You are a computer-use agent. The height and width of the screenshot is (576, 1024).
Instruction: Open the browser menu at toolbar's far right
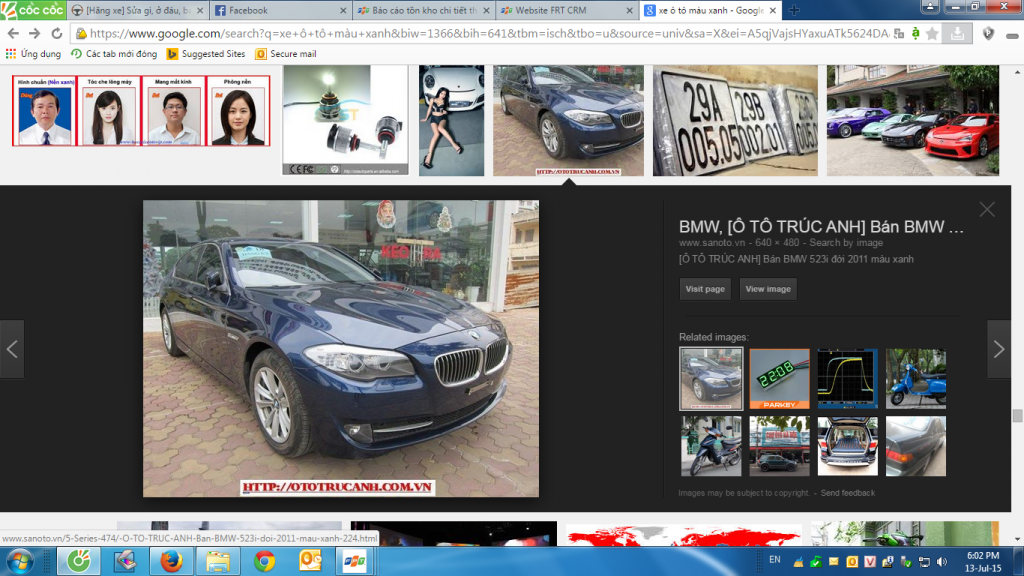(1012, 34)
